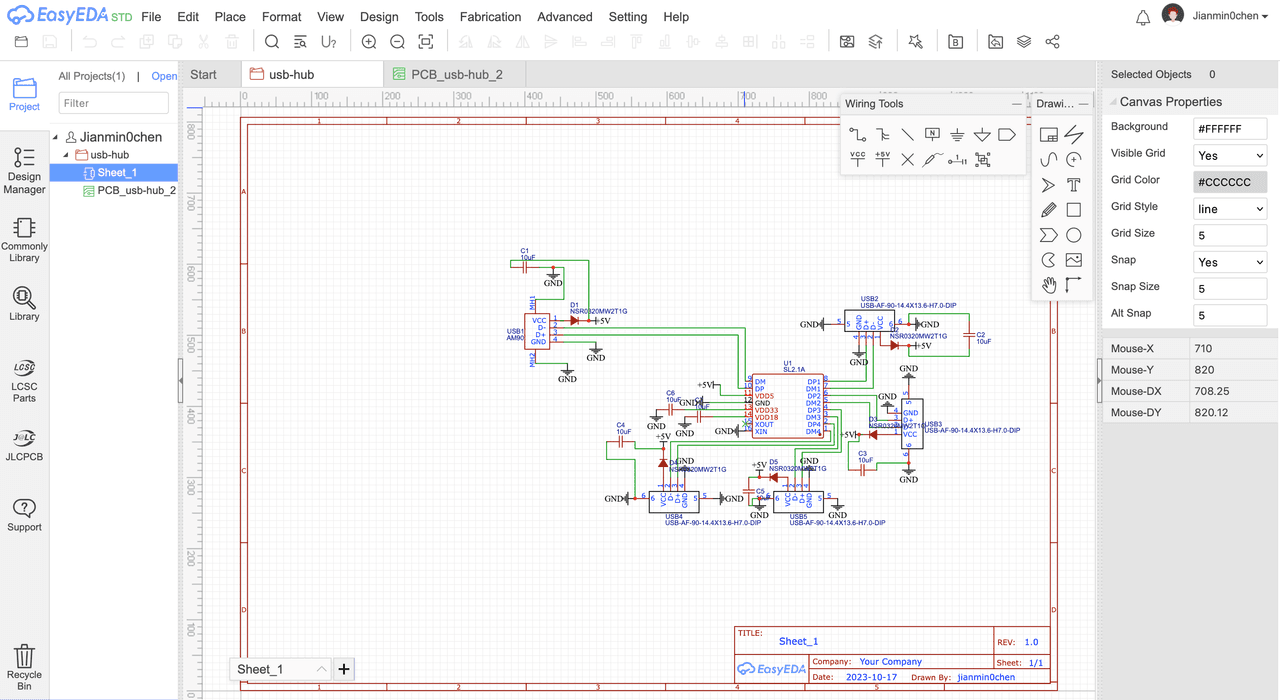Collapse the Canvas Properties section
Image resolution: width=1280 pixels, height=700 pixels.
tap(1112, 102)
